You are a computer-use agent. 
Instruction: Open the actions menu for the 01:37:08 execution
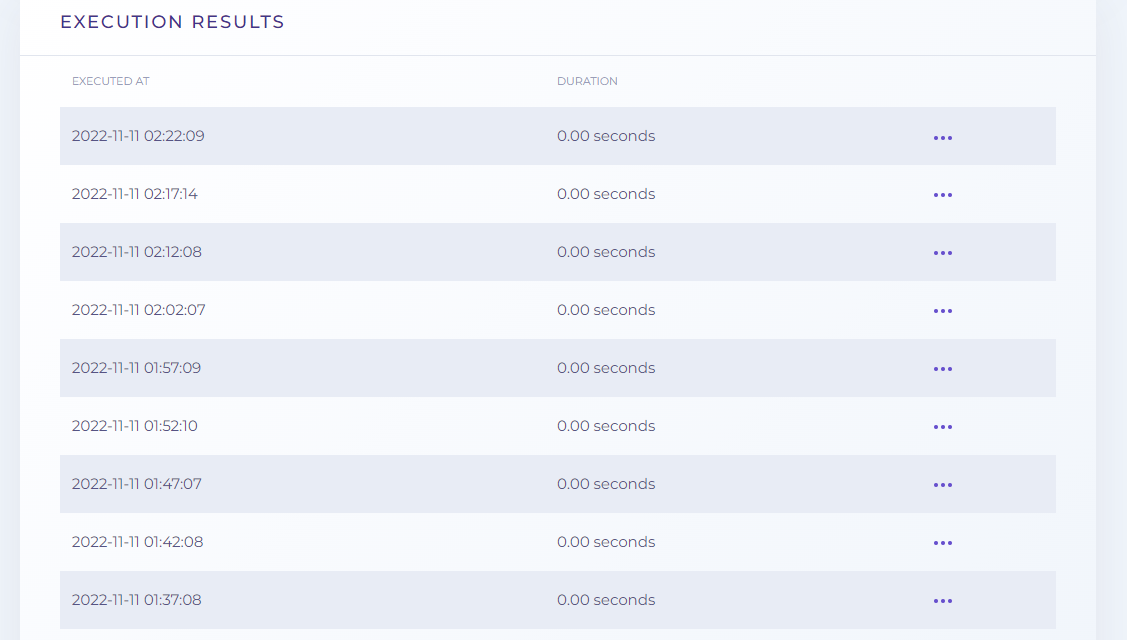(942, 600)
